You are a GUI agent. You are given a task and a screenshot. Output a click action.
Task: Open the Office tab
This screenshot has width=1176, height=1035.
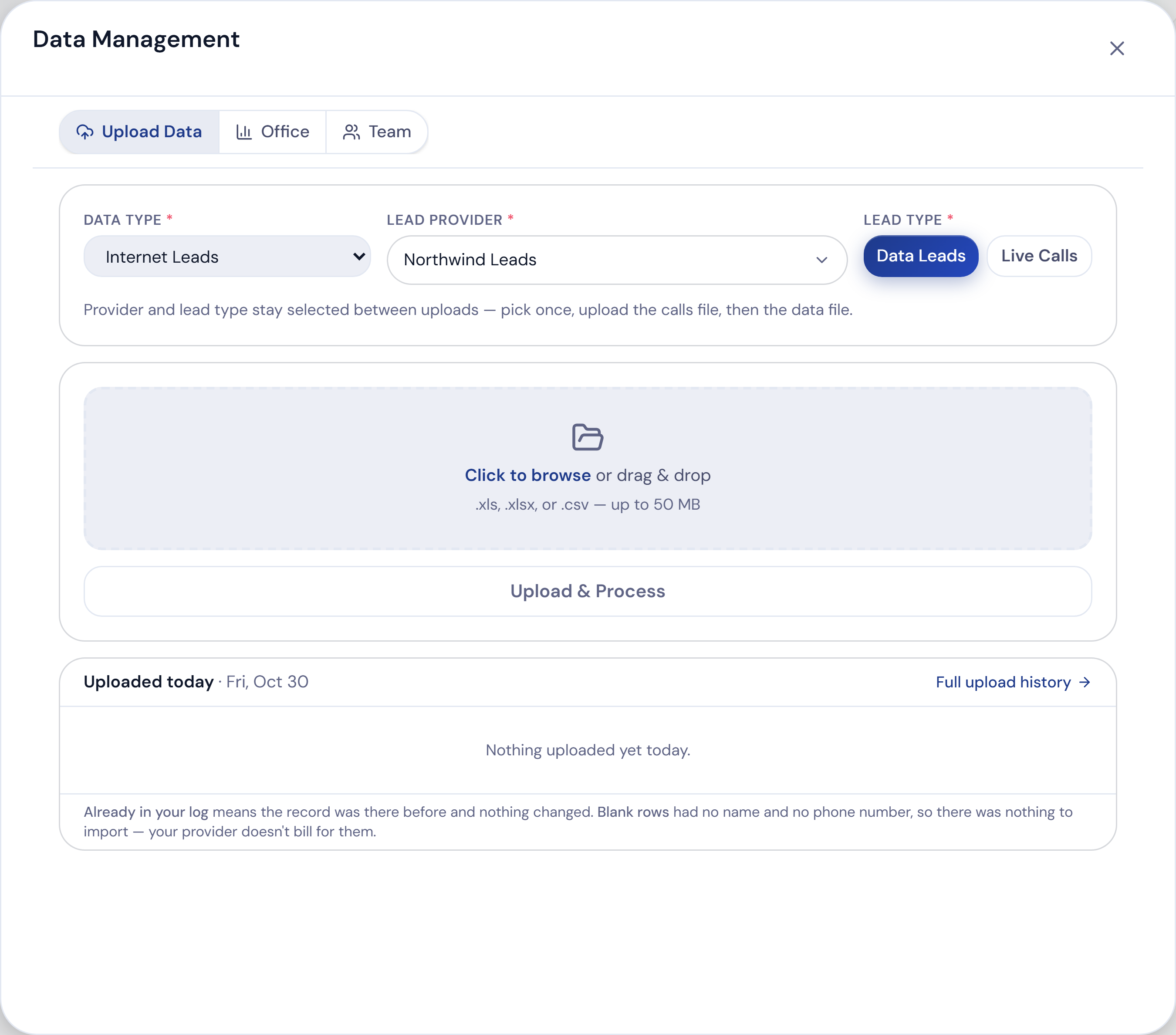273,132
